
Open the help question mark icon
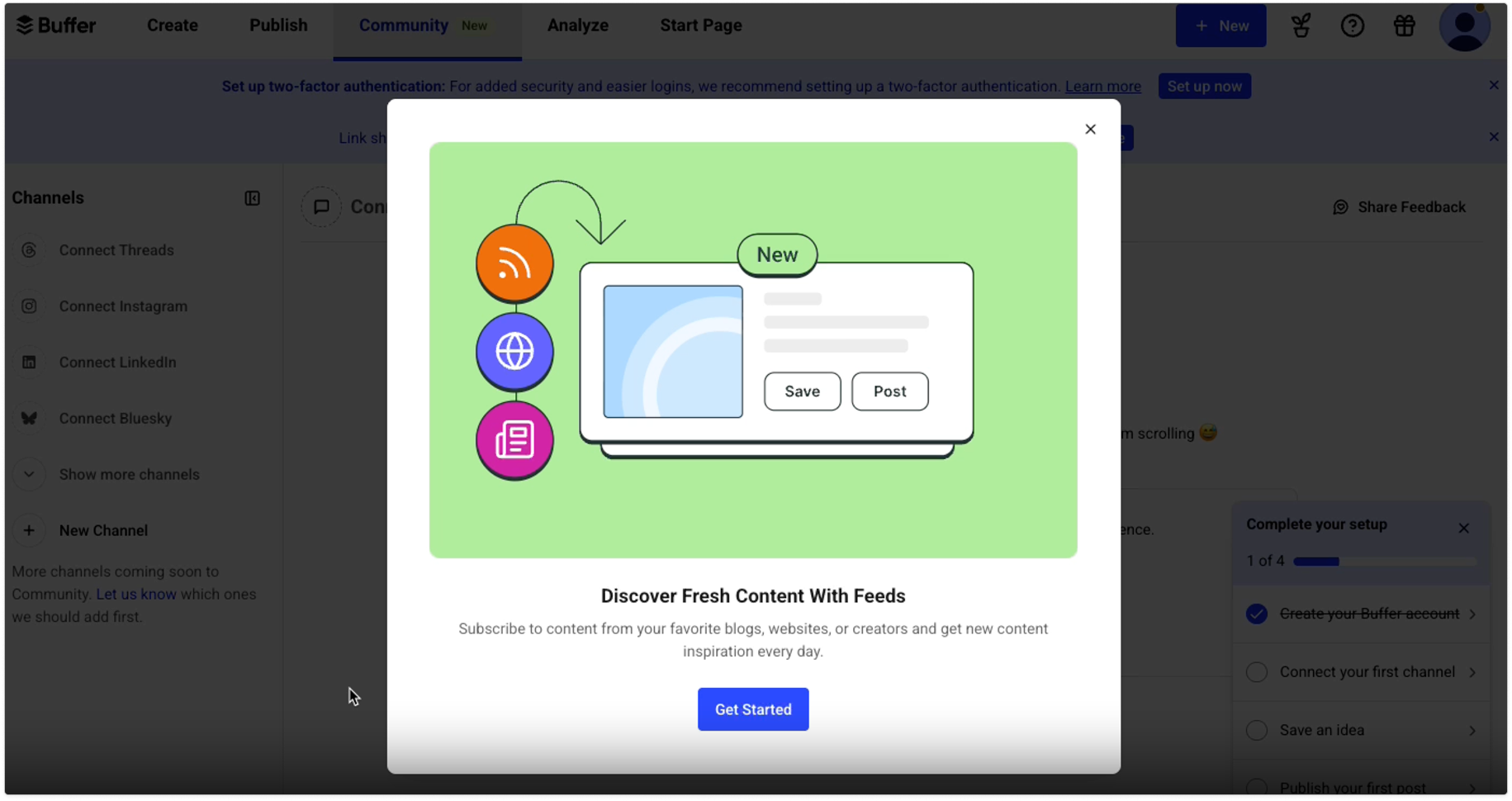click(1352, 26)
